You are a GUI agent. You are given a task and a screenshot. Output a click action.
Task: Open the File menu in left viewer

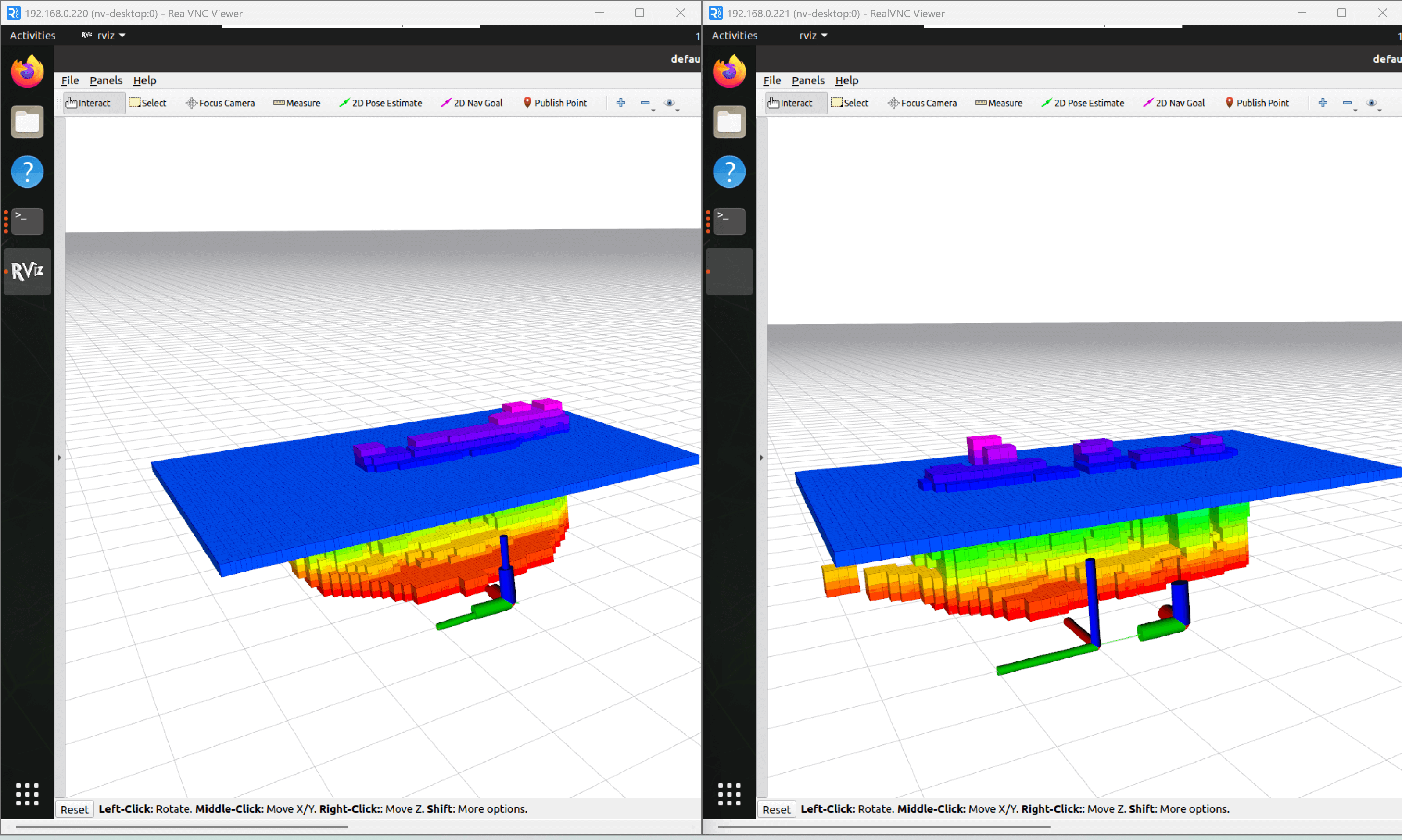click(70, 80)
